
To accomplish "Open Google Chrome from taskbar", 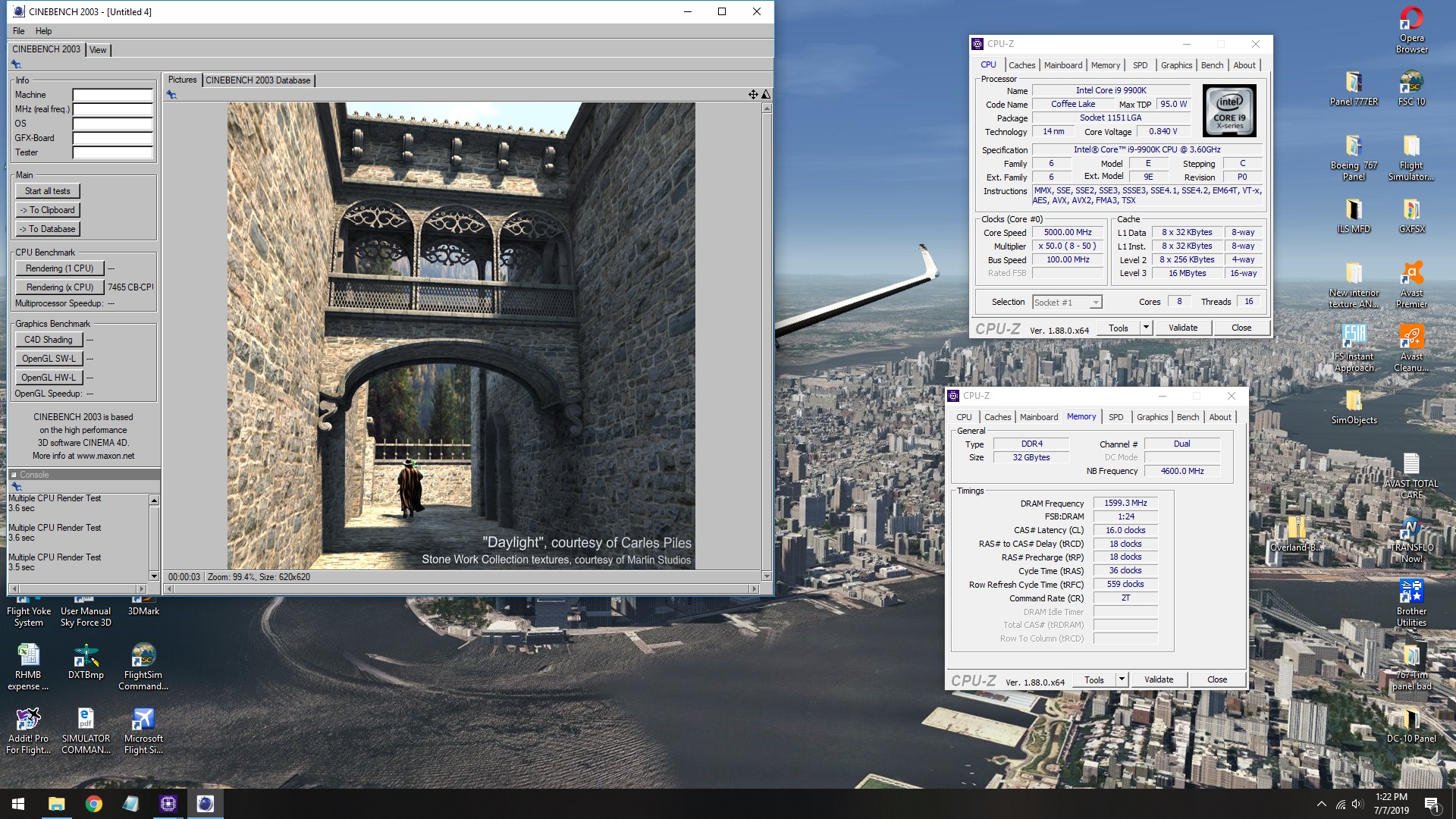I will (94, 804).
